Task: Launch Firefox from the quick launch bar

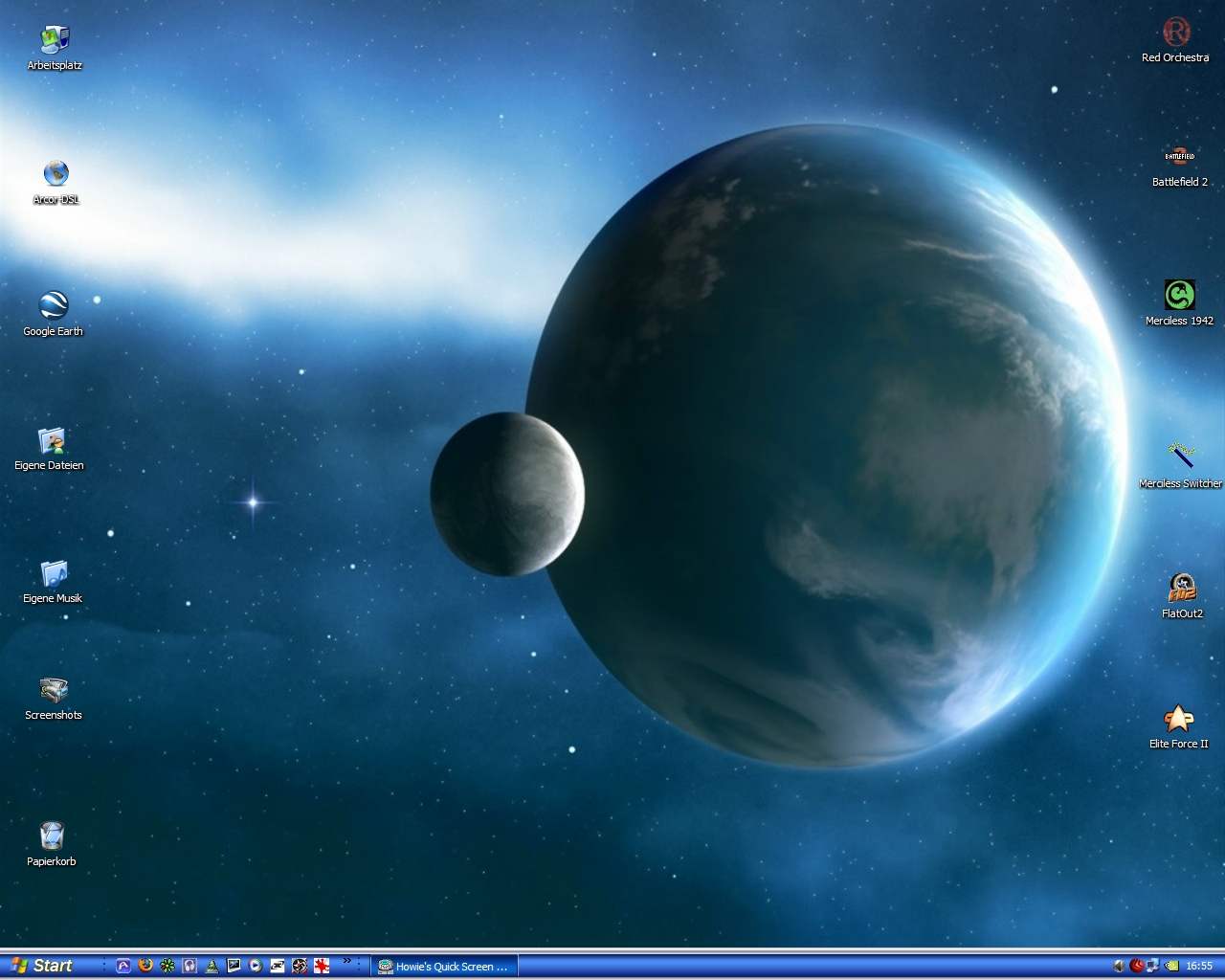Action: click(x=145, y=966)
